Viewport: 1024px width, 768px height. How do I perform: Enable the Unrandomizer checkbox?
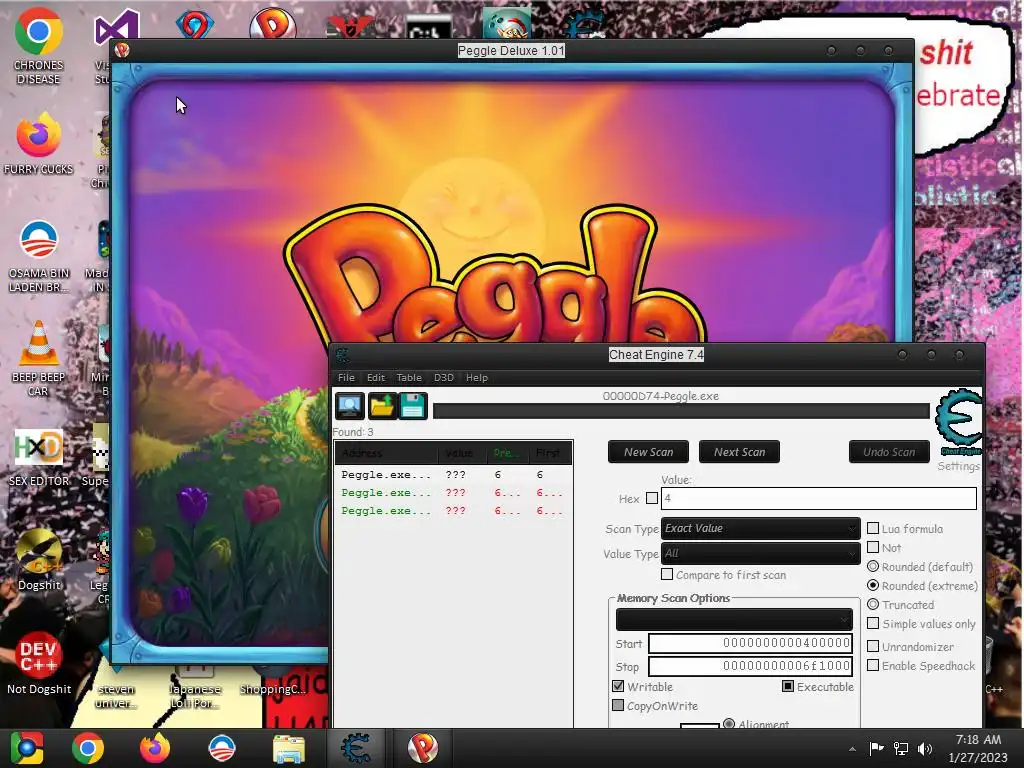873,646
